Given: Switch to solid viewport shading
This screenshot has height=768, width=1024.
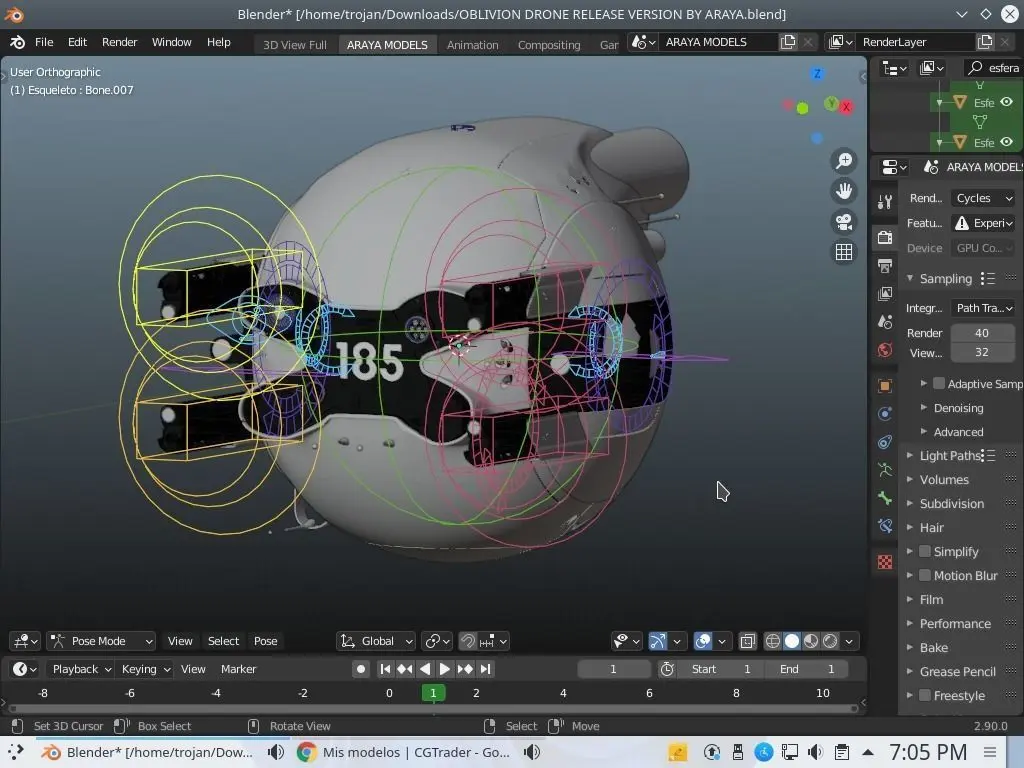Looking at the screenshot, I should 792,641.
